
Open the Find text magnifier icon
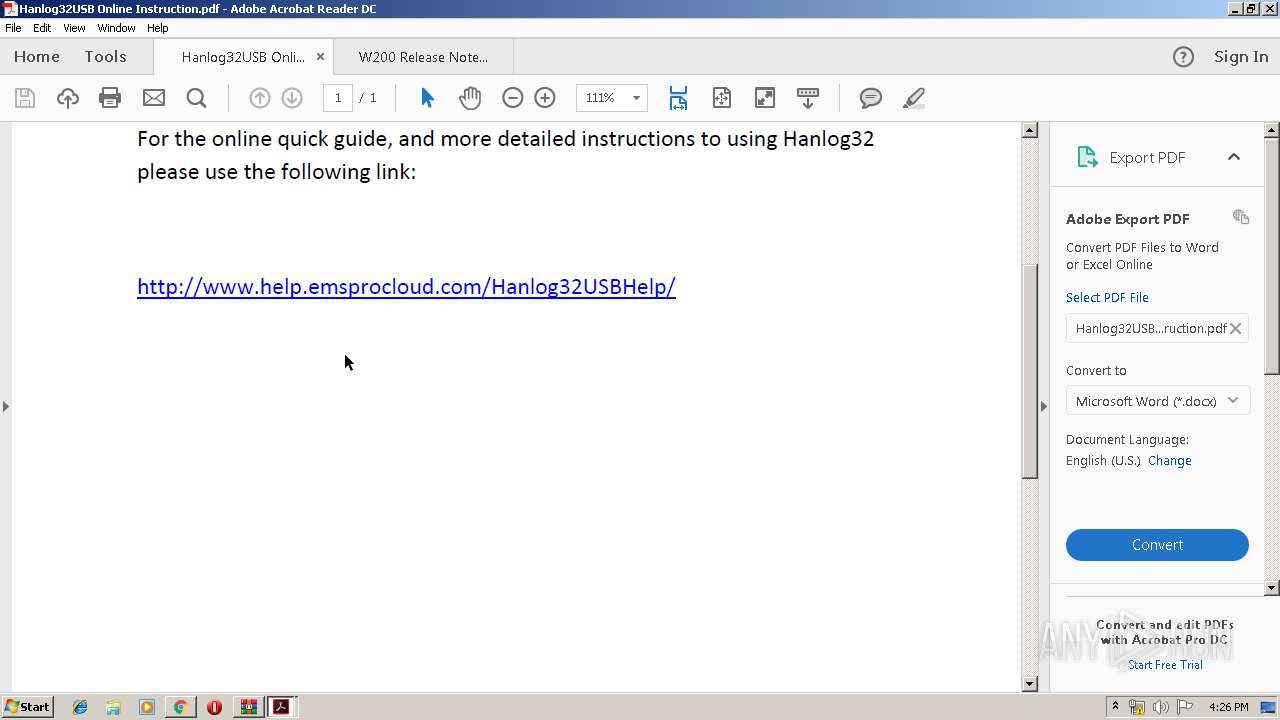[x=197, y=98]
